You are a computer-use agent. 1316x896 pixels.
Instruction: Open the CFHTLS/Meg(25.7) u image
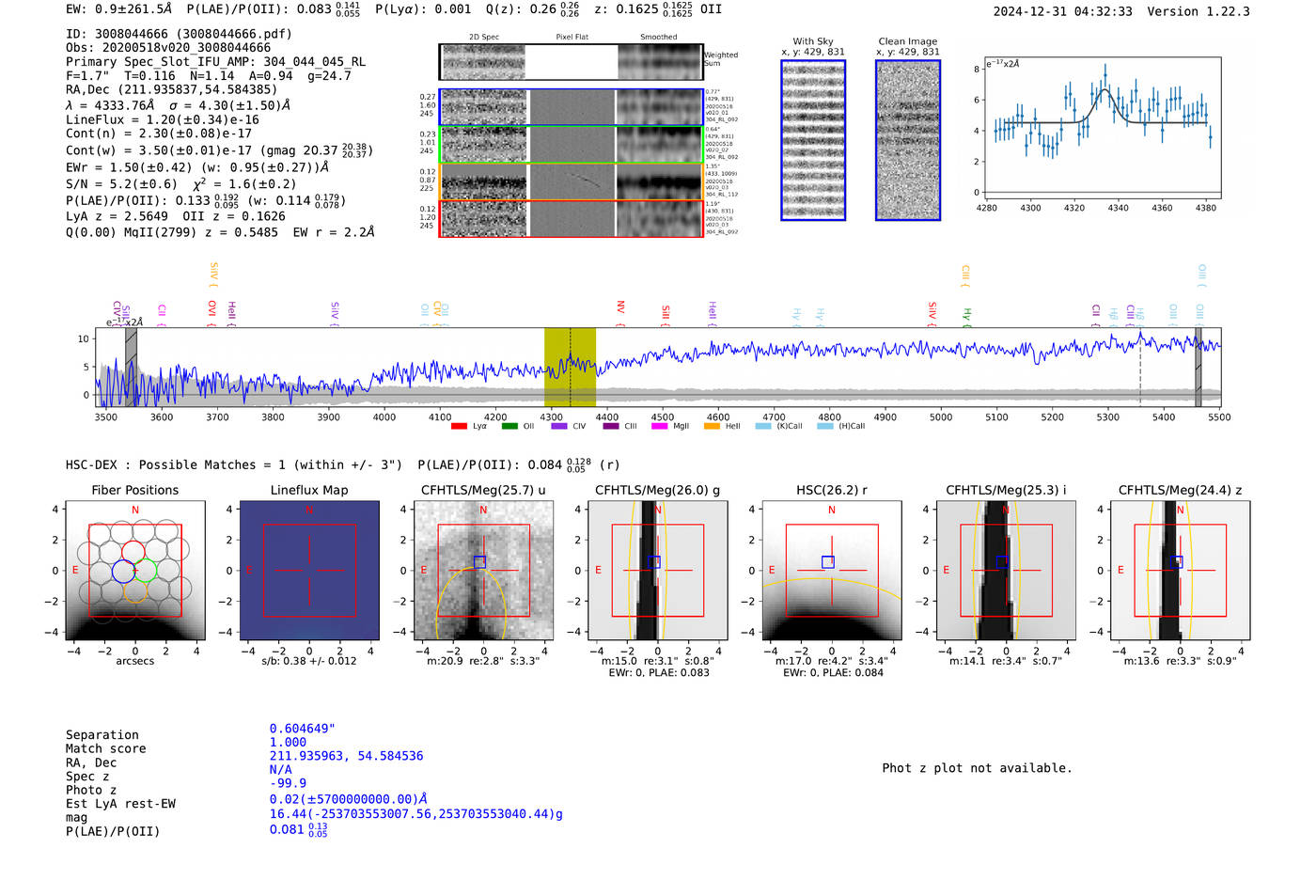click(483, 571)
